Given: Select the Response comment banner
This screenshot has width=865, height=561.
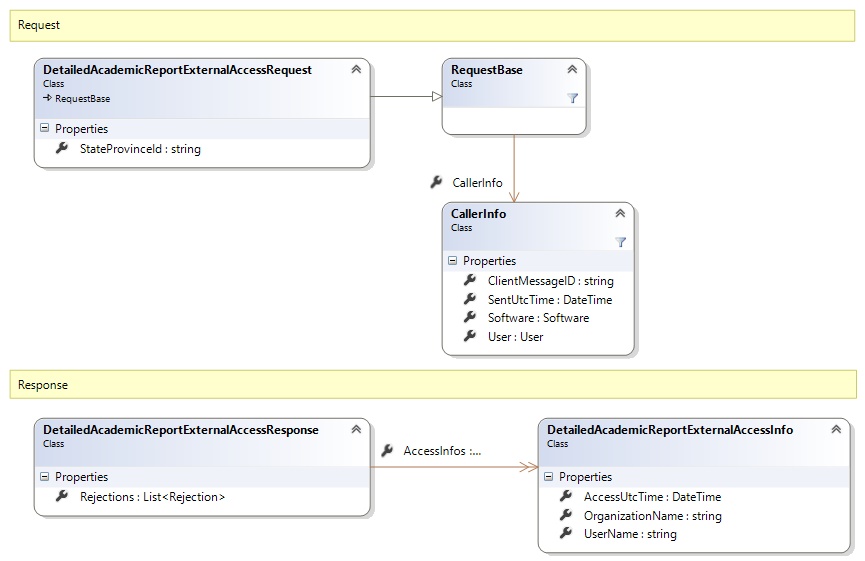Looking at the screenshot, I should click(432, 384).
